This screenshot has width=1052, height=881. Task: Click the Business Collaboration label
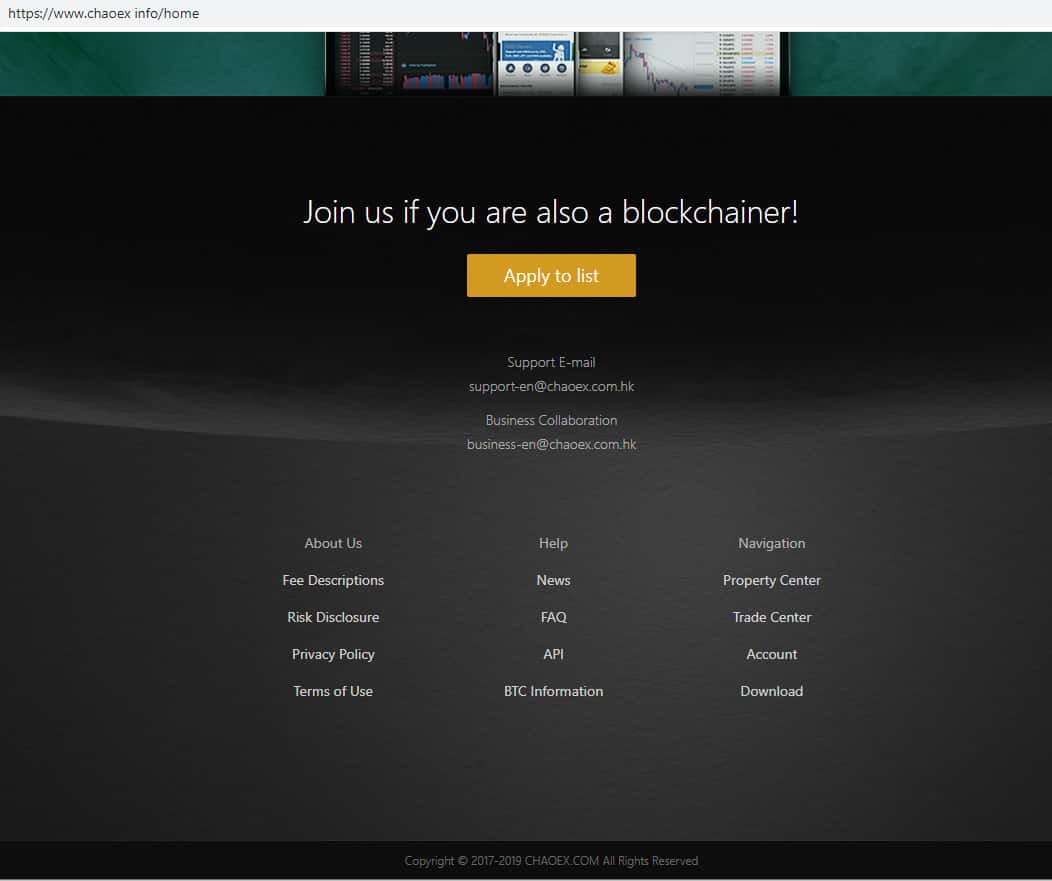point(551,420)
